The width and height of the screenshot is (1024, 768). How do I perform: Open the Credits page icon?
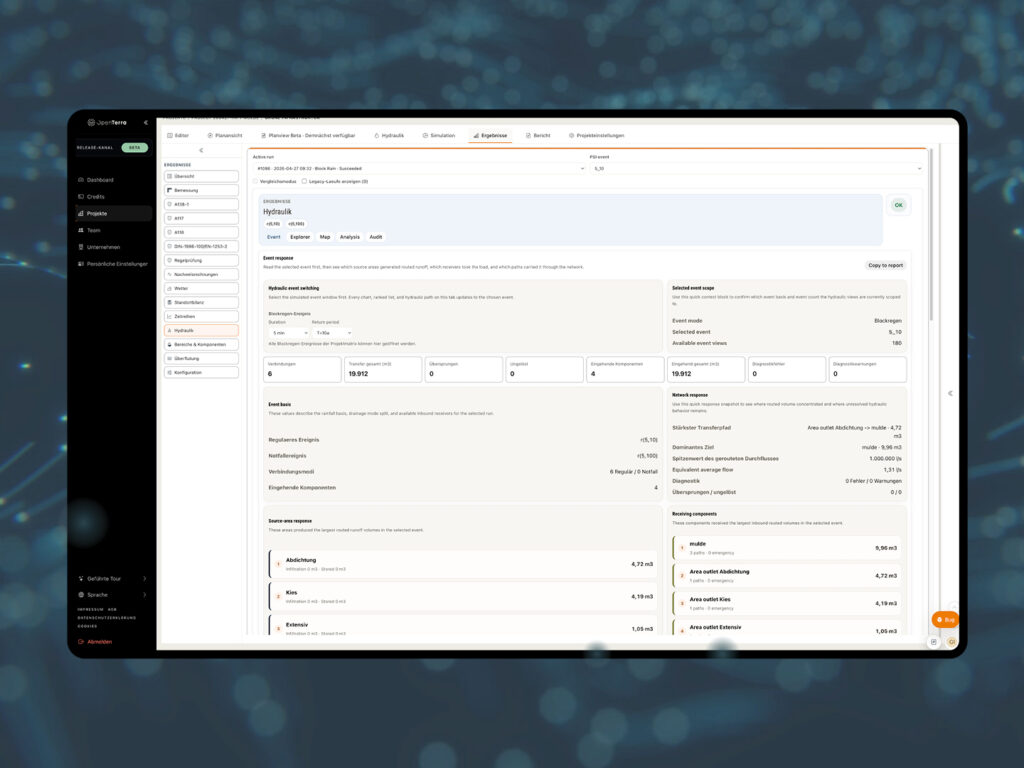[x=81, y=197]
